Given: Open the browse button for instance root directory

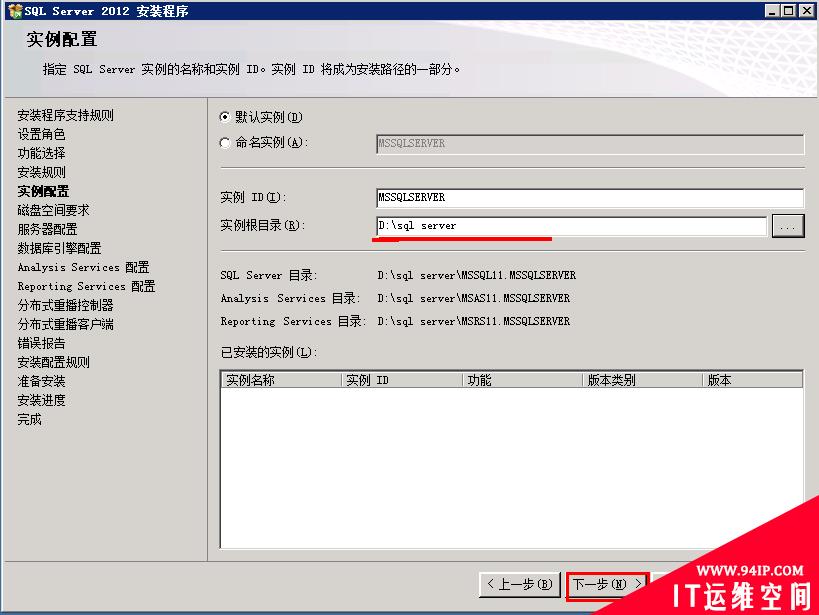Looking at the screenshot, I should tap(788, 226).
